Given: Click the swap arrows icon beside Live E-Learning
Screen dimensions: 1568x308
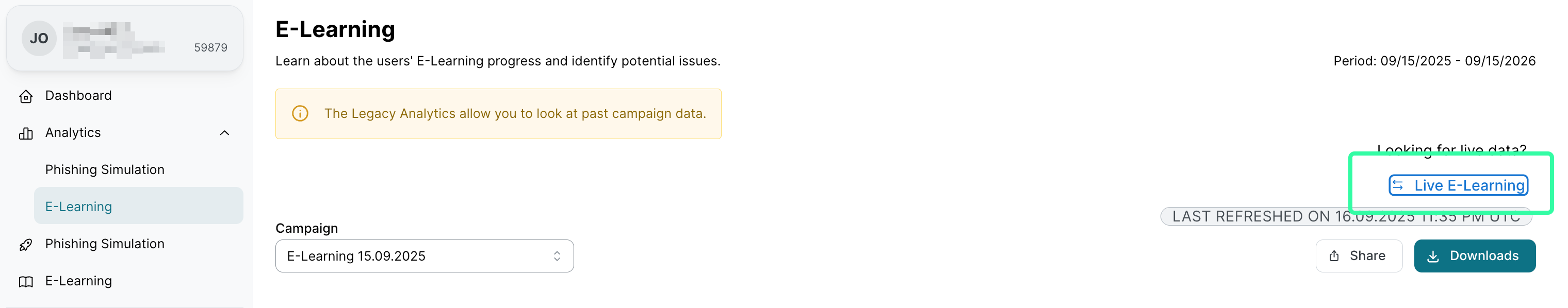Looking at the screenshot, I should [1398, 185].
